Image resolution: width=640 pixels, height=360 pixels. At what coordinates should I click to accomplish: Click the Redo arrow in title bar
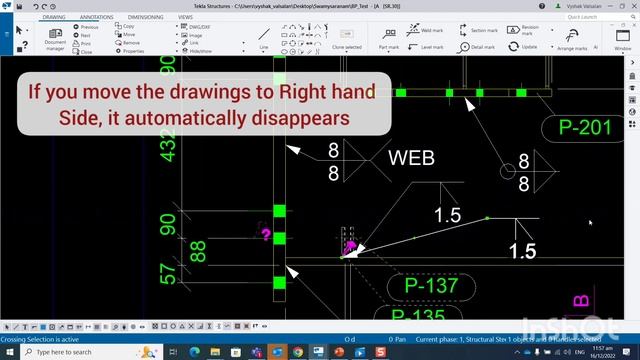44,6
